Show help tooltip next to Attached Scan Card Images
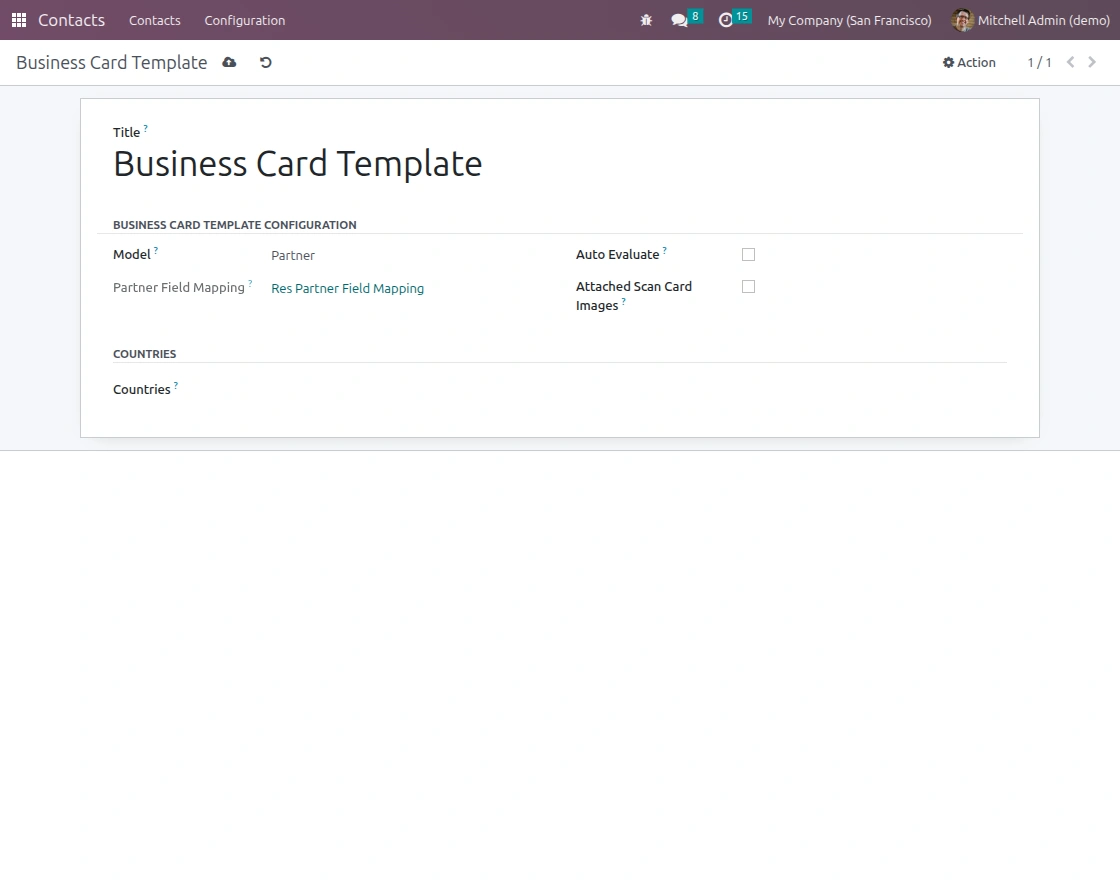This screenshot has width=1120, height=880. pyautogui.click(x=624, y=301)
